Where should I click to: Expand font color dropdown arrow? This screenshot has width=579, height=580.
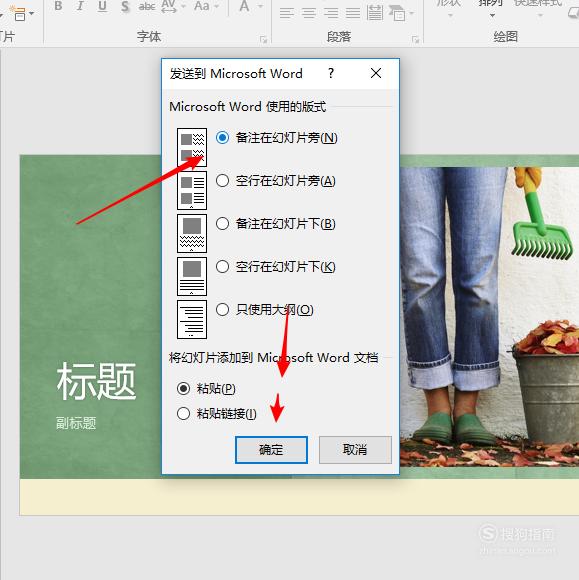tap(260, 6)
